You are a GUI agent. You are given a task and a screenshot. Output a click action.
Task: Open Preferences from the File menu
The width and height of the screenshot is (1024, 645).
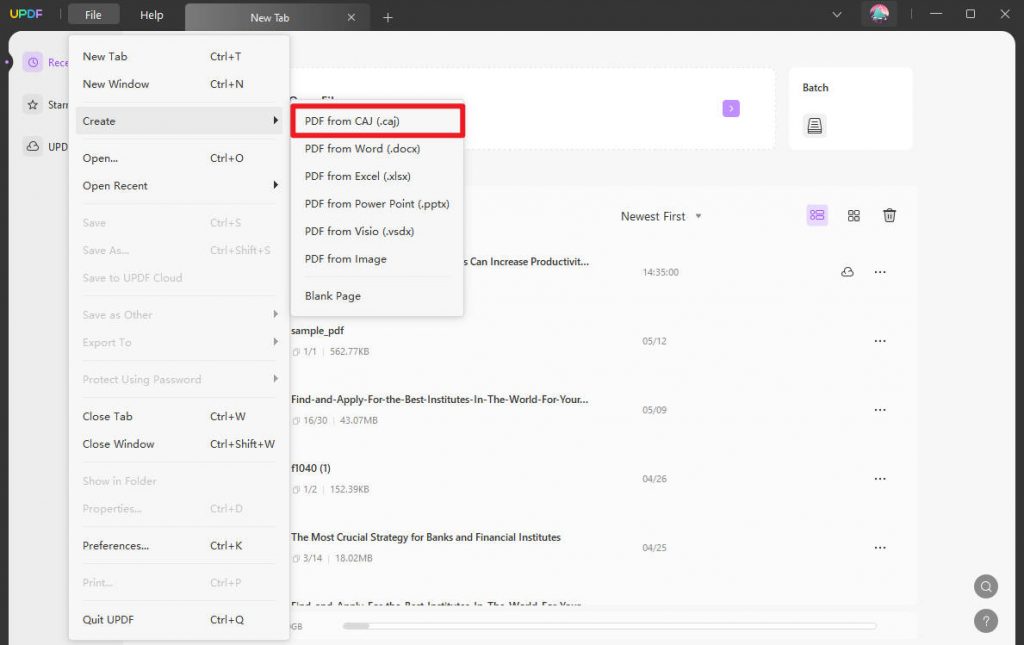point(113,545)
